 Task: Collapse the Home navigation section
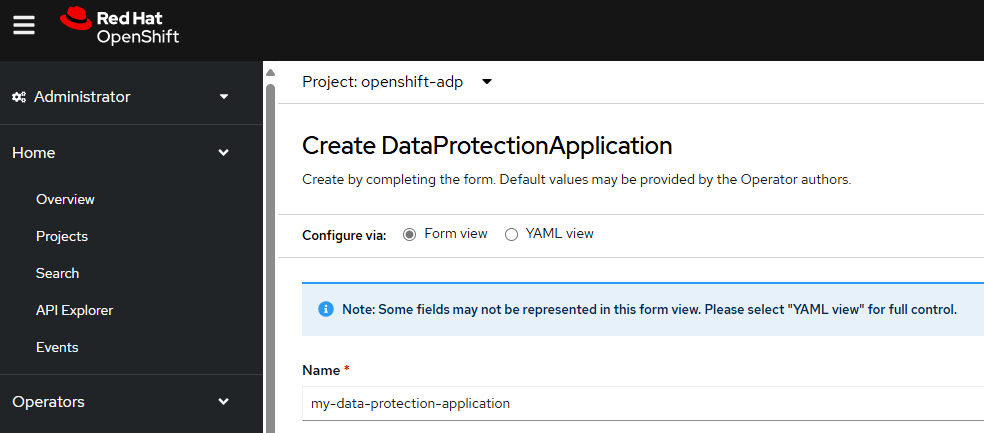point(121,152)
